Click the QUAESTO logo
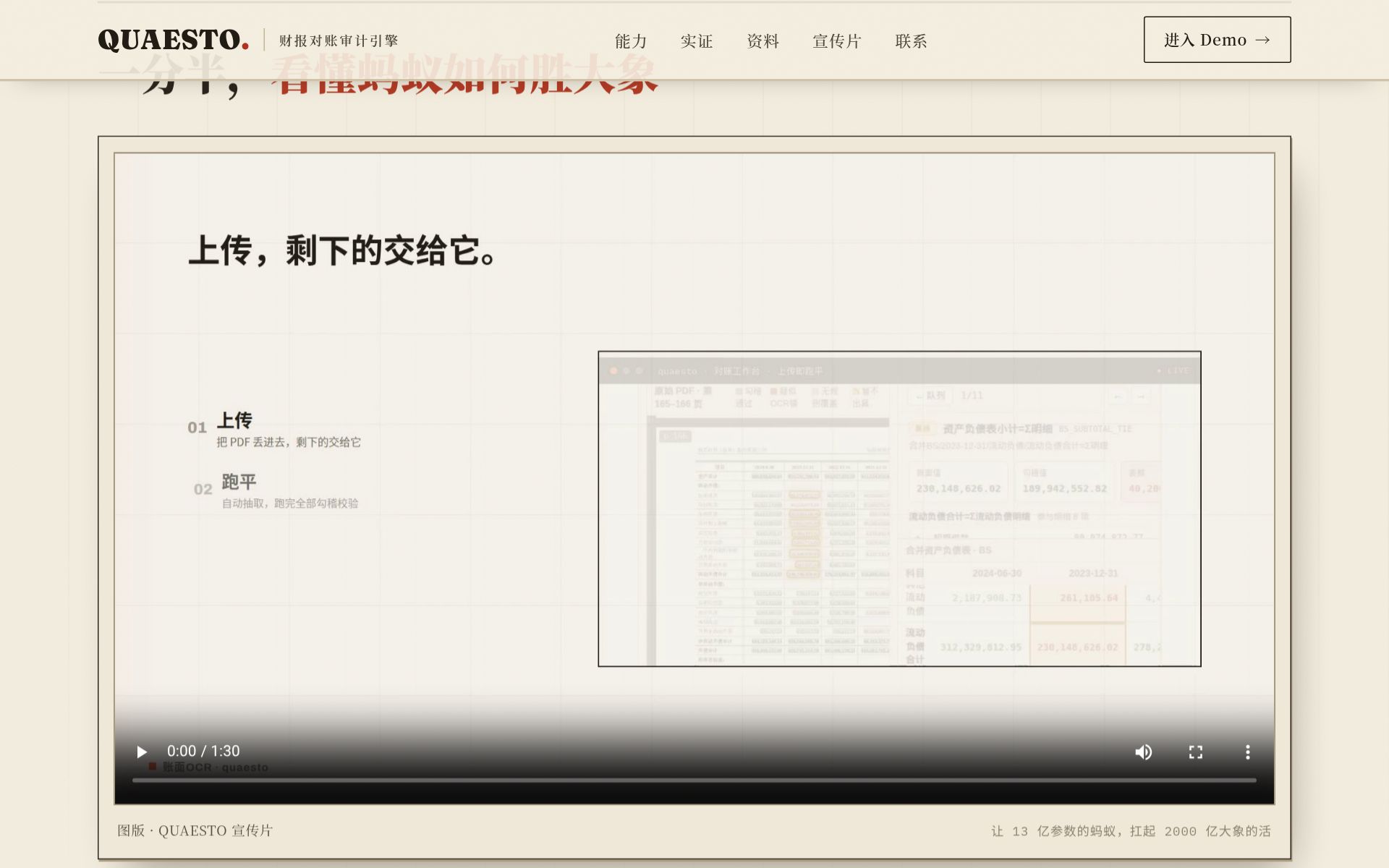Image resolution: width=1389 pixels, height=868 pixels. (x=174, y=40)
